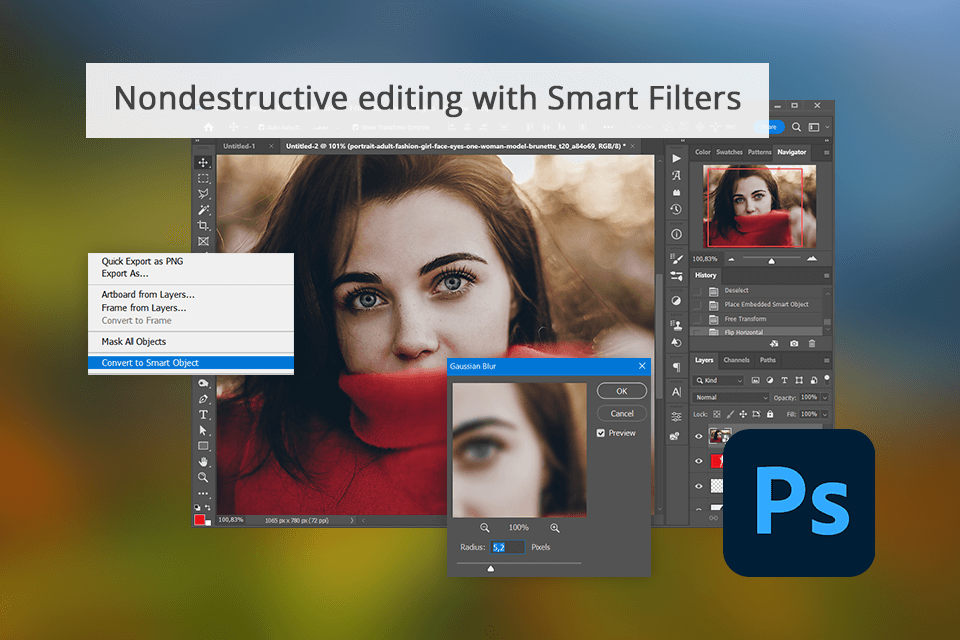
Task: Click the Gaussian Blur radius slider handle
Action: (490, 568)
